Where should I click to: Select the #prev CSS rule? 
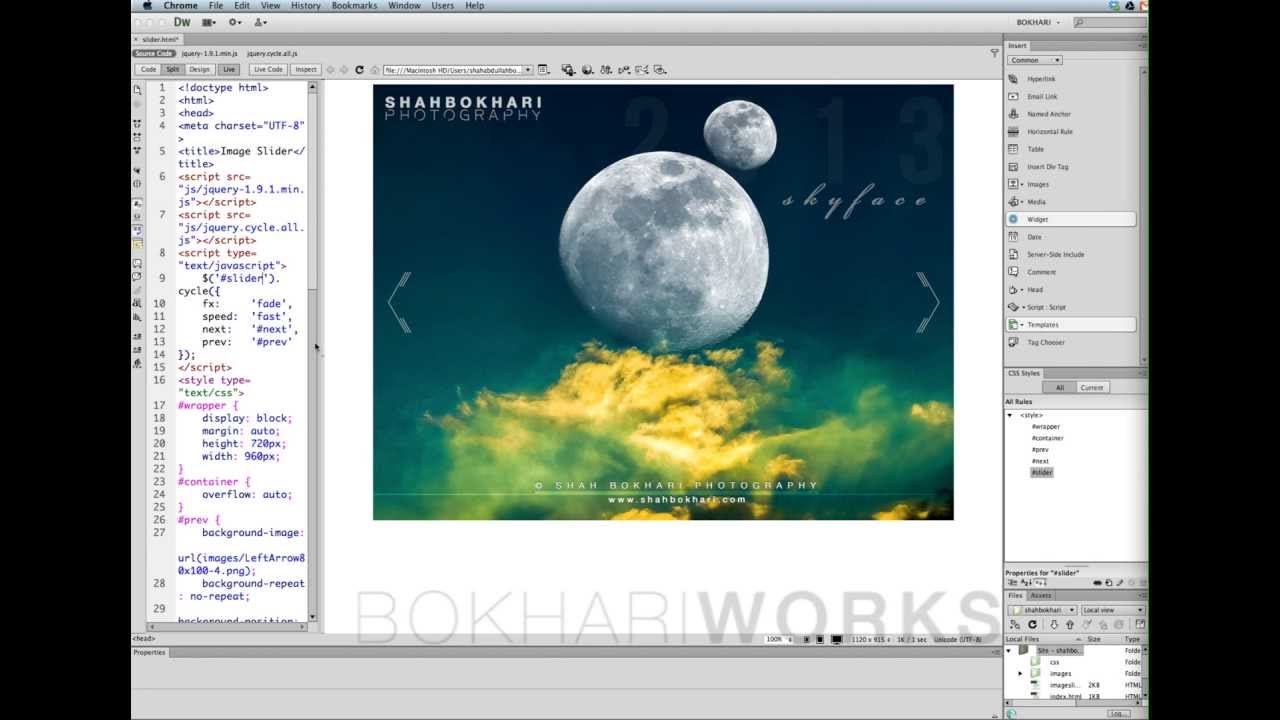pos(1040,450)
